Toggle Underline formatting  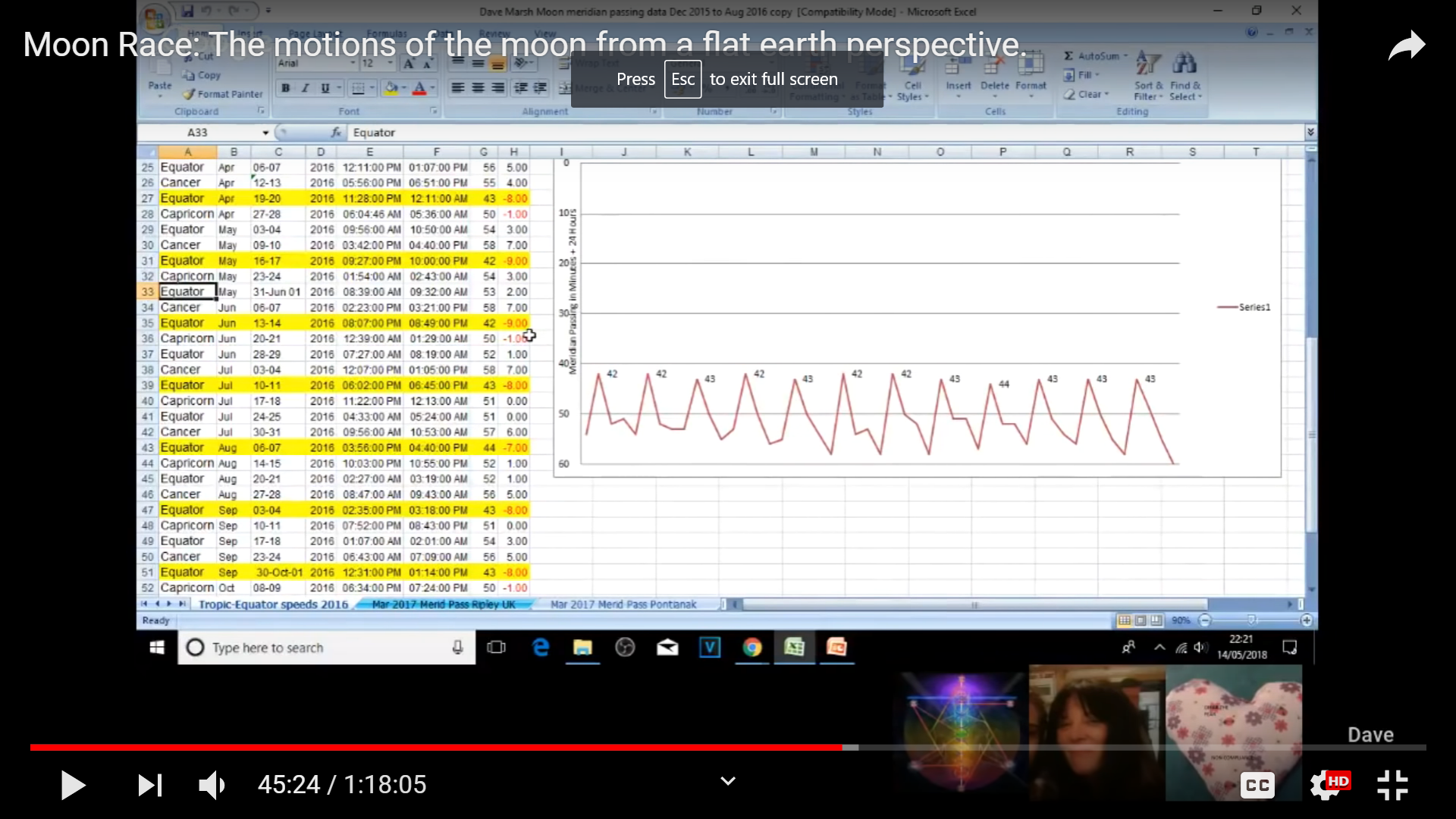click(325, 88)
